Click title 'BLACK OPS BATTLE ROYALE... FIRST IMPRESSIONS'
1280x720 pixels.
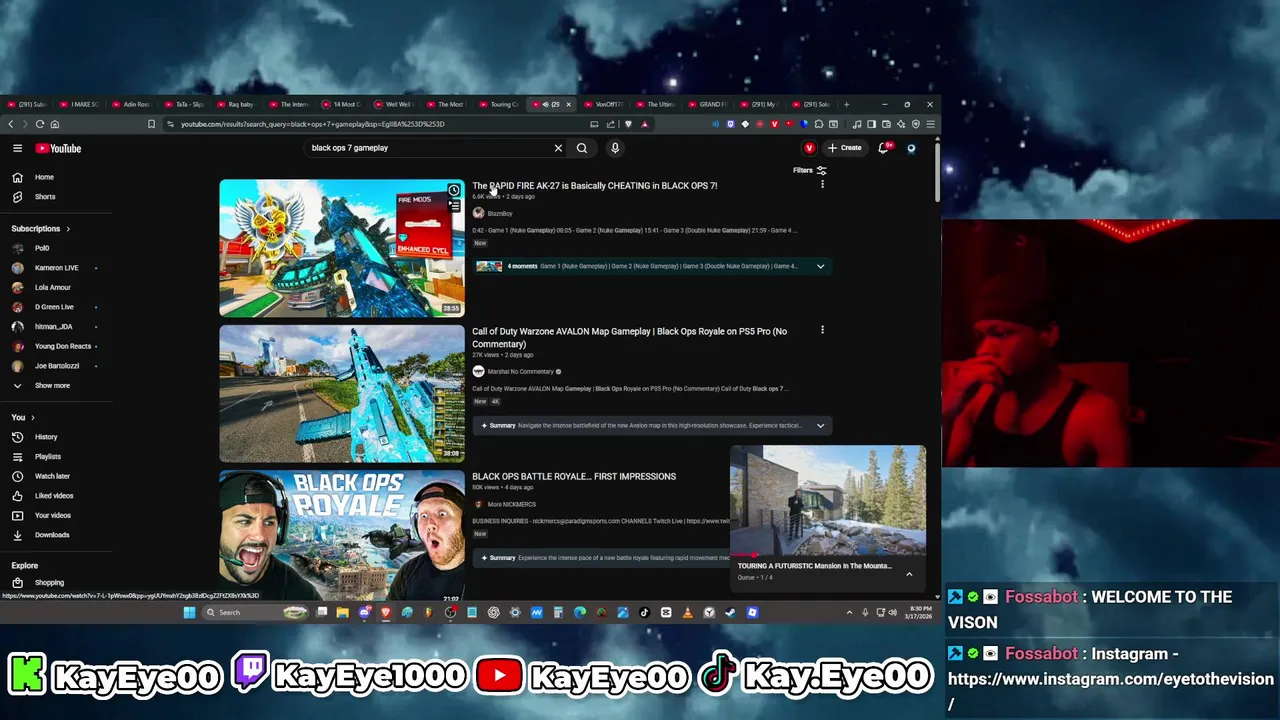click(574, 477)
